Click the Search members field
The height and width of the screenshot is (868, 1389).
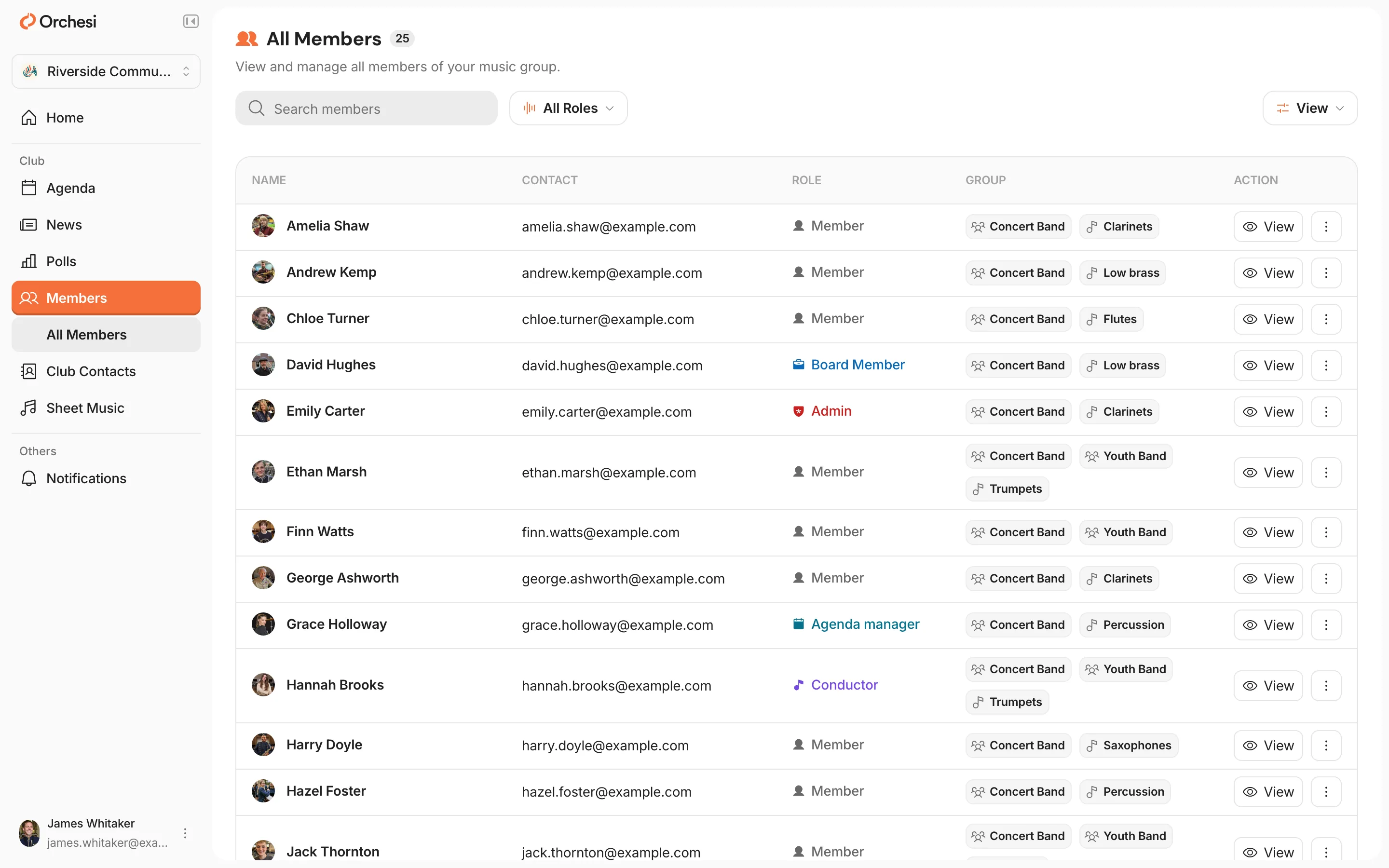click(x=366, y=108)
